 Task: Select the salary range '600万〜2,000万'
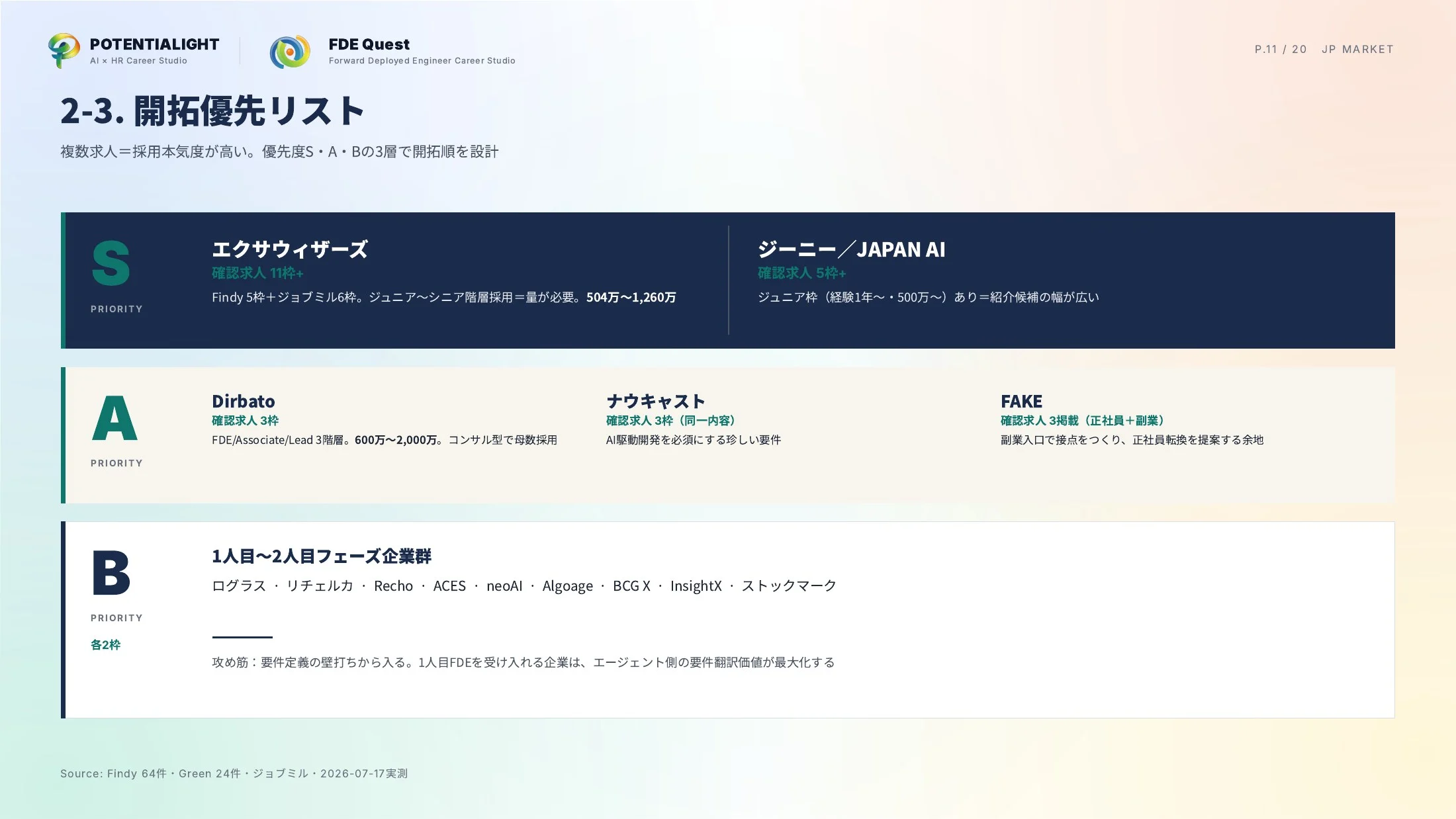tap(396, 440)
